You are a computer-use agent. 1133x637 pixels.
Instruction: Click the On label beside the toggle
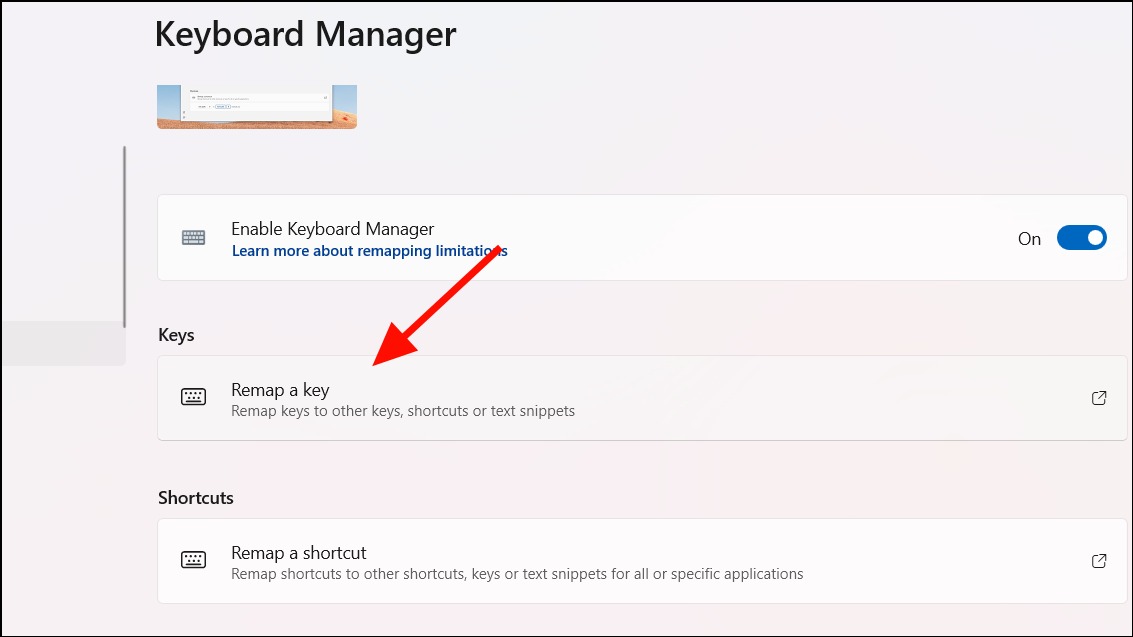pyautogui.click(x=1029, y=239)
